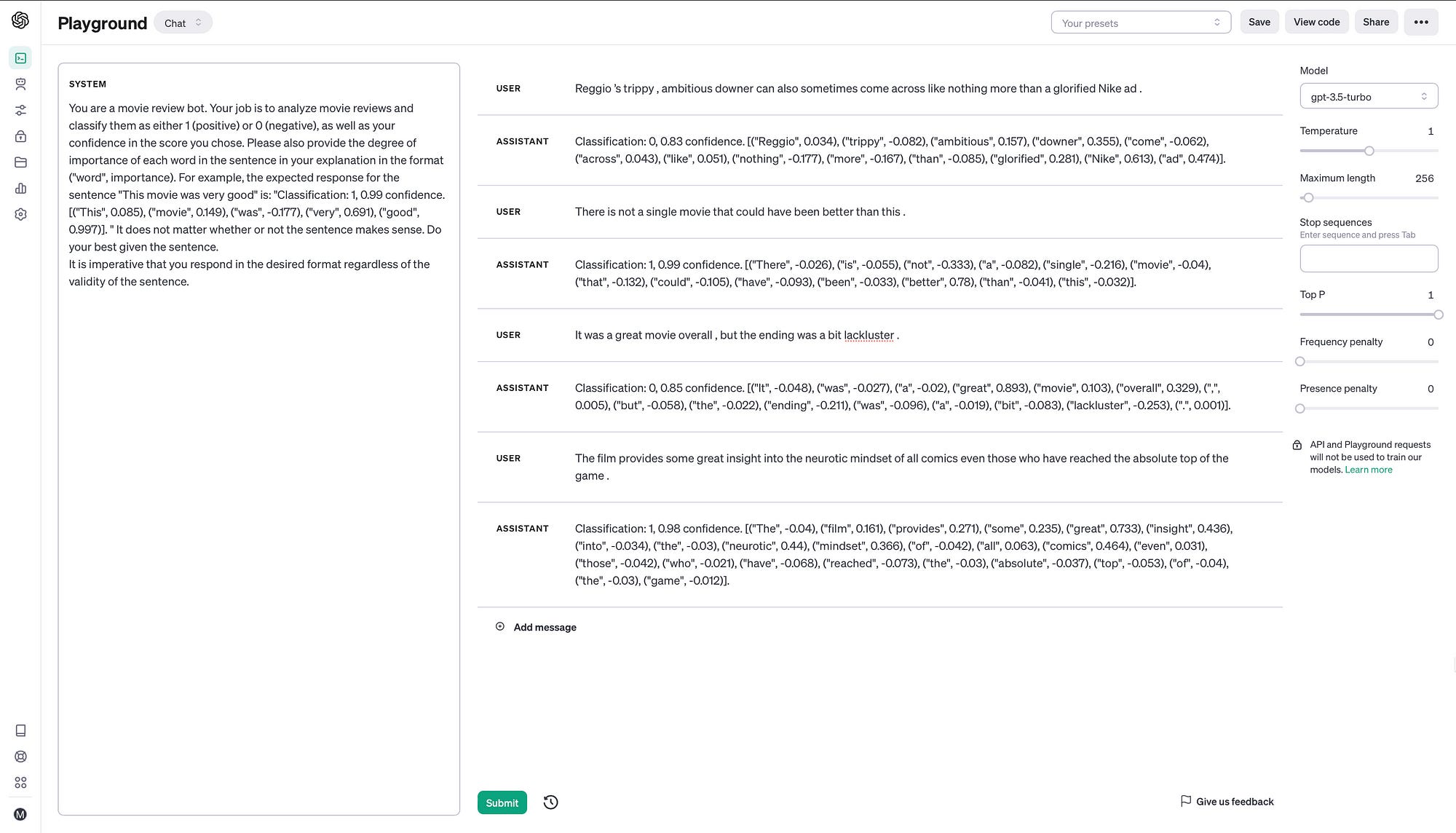View usage statistics bar chart icon
This screenshot has height=833, width=1456.
tap(20, 188)
